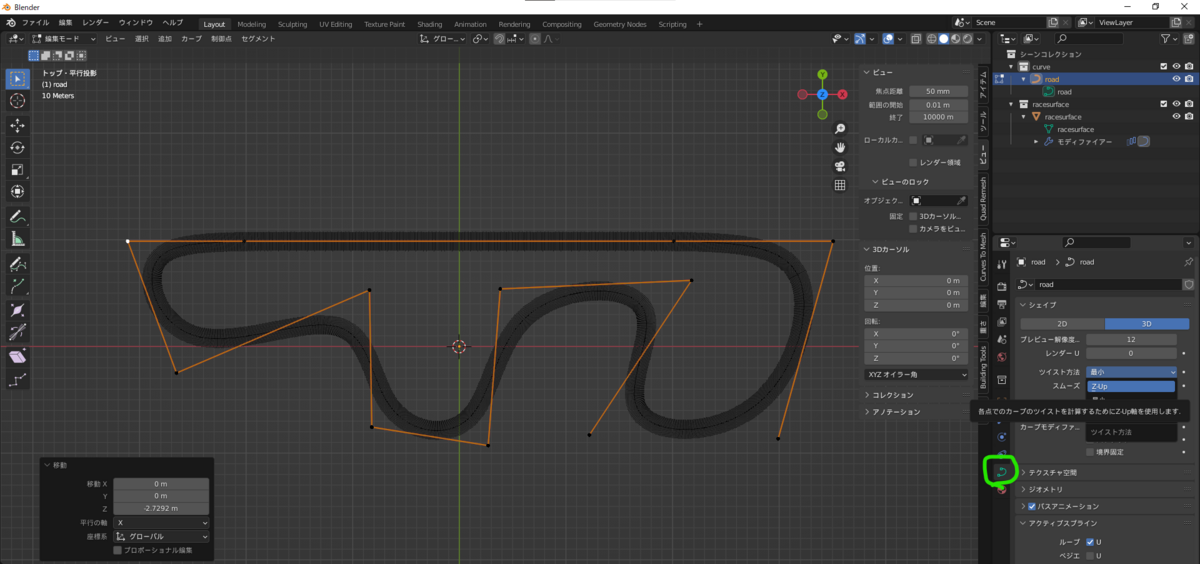Select the 3D shape button

pos(1146,323)
